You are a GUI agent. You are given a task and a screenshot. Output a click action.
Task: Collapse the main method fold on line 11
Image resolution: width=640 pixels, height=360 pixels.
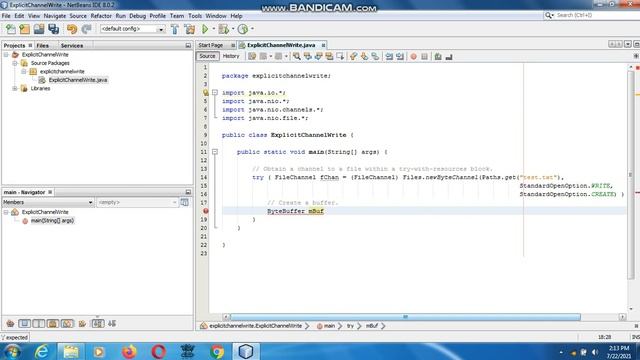(x=215, y=152)
